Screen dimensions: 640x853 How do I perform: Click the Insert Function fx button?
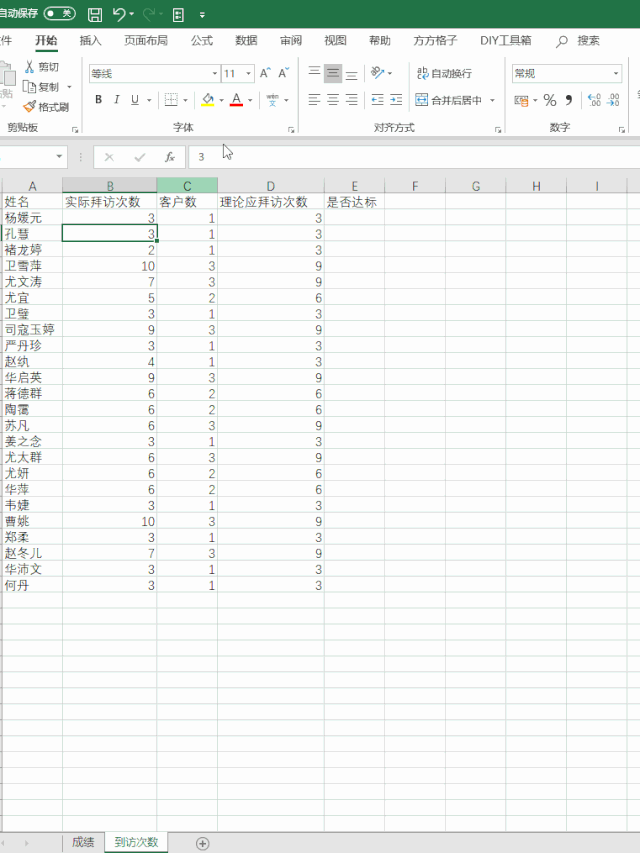170,157
